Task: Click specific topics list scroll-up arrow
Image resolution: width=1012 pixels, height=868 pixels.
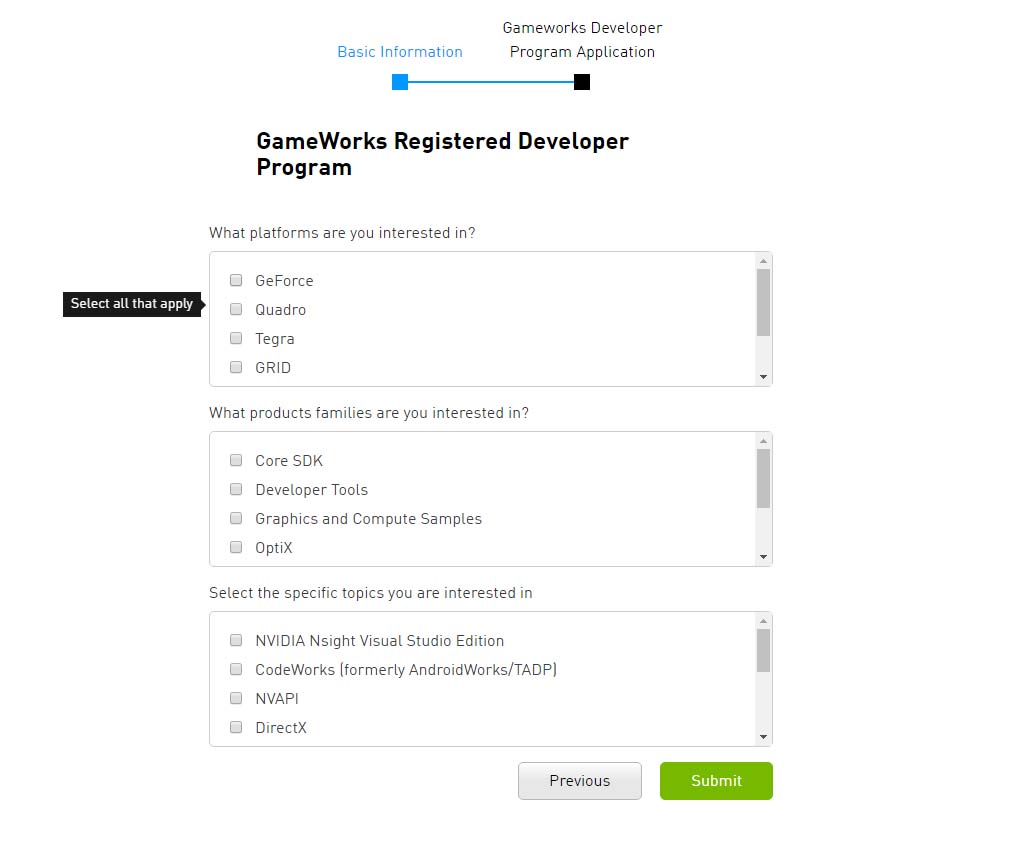Action: point(764,621)
